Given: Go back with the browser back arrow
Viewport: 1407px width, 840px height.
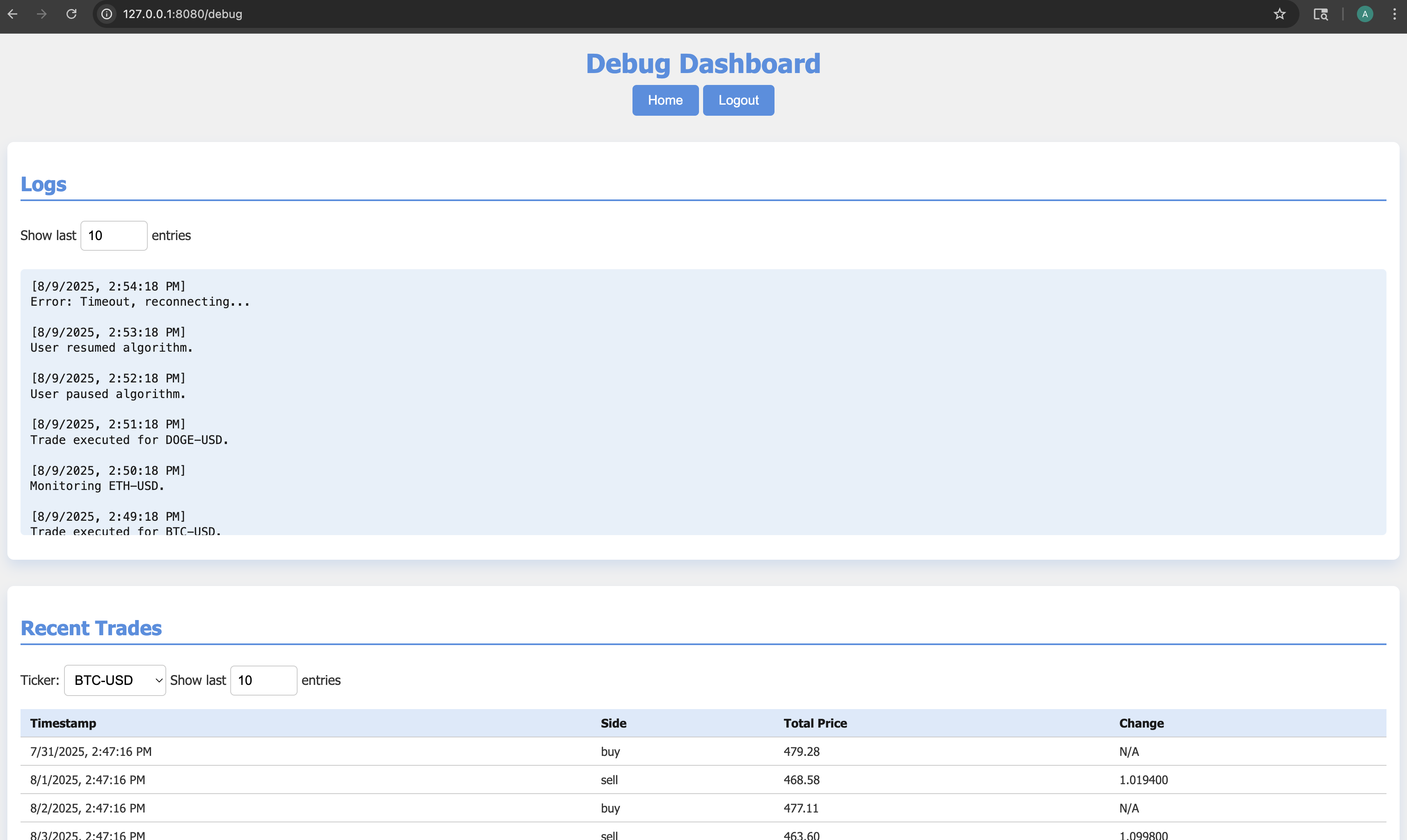Looking at the screenshot, I should click(x=12, y=14).
